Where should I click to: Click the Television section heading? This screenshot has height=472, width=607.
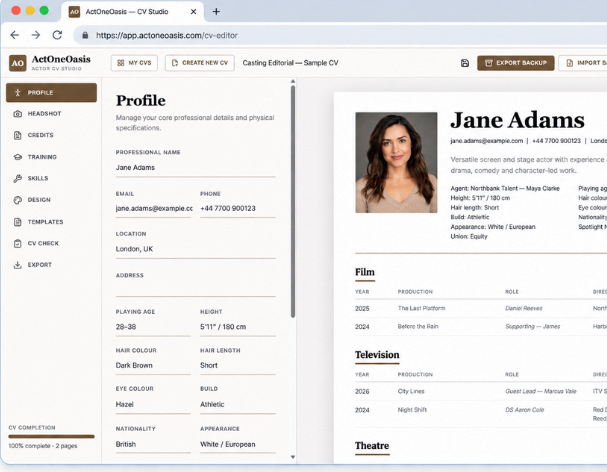coord(377,355)
